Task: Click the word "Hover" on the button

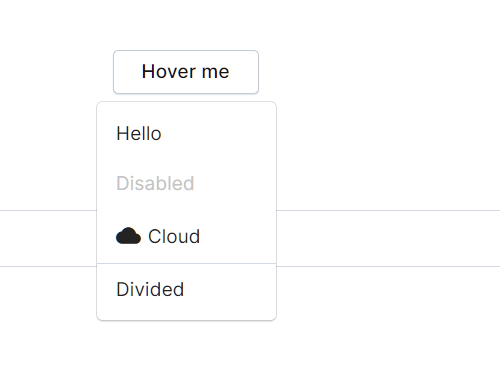Action: pos(169,71)
